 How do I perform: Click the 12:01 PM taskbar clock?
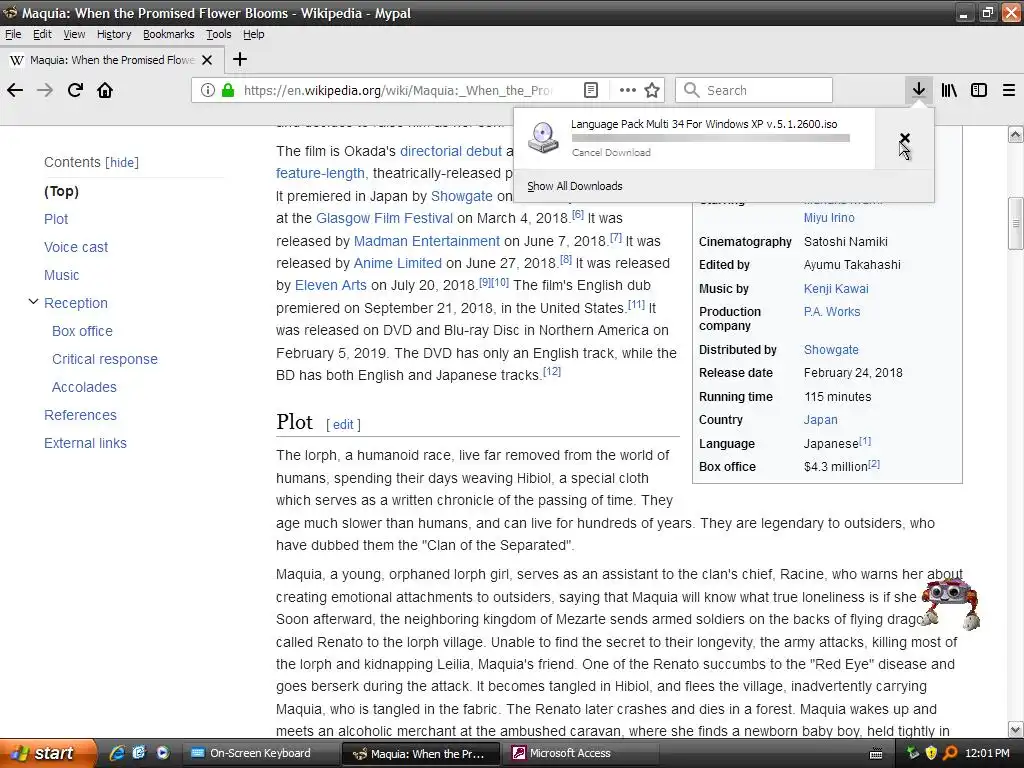coord(987,754)
